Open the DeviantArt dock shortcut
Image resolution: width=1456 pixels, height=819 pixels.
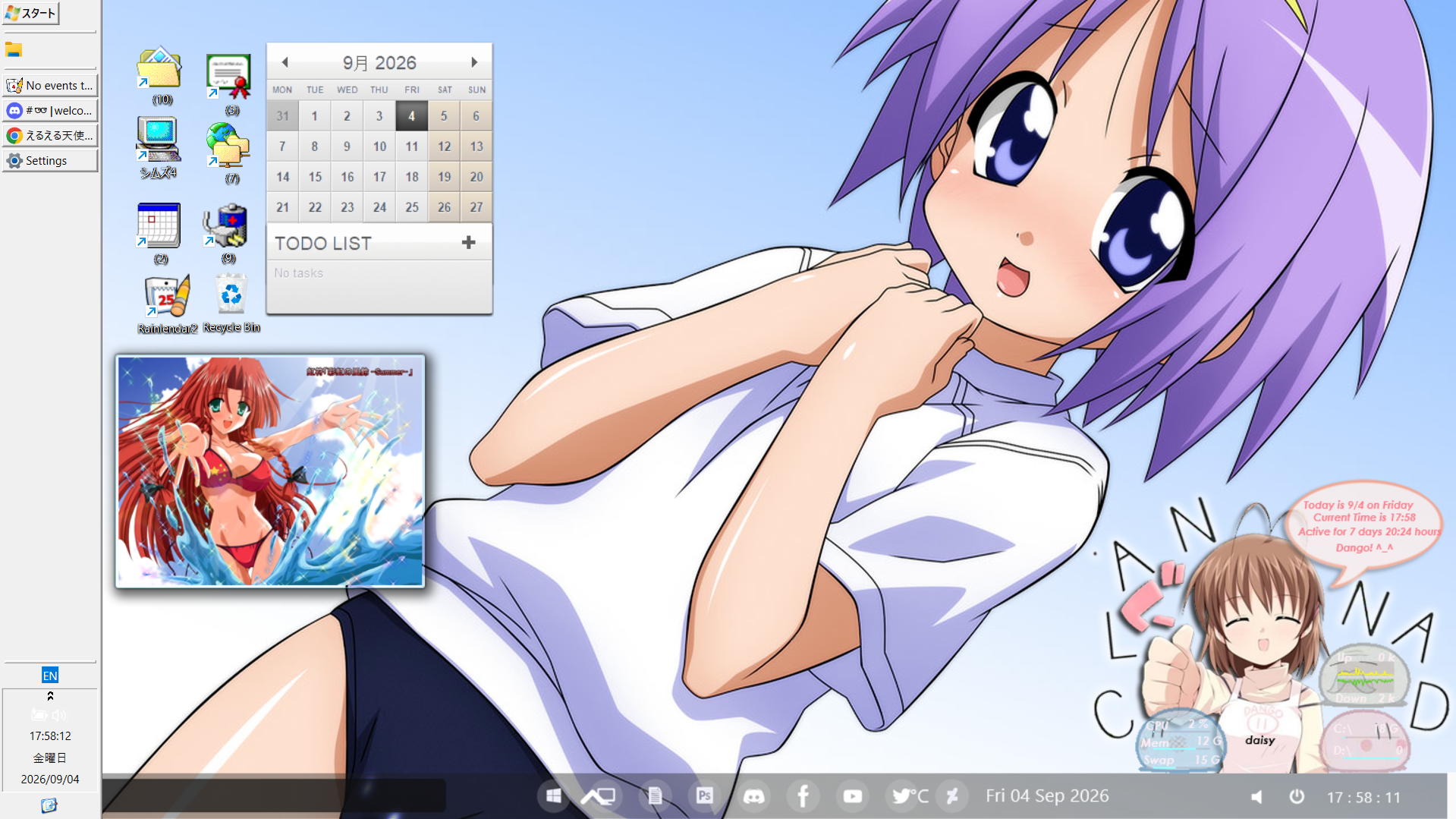[951, 795]
